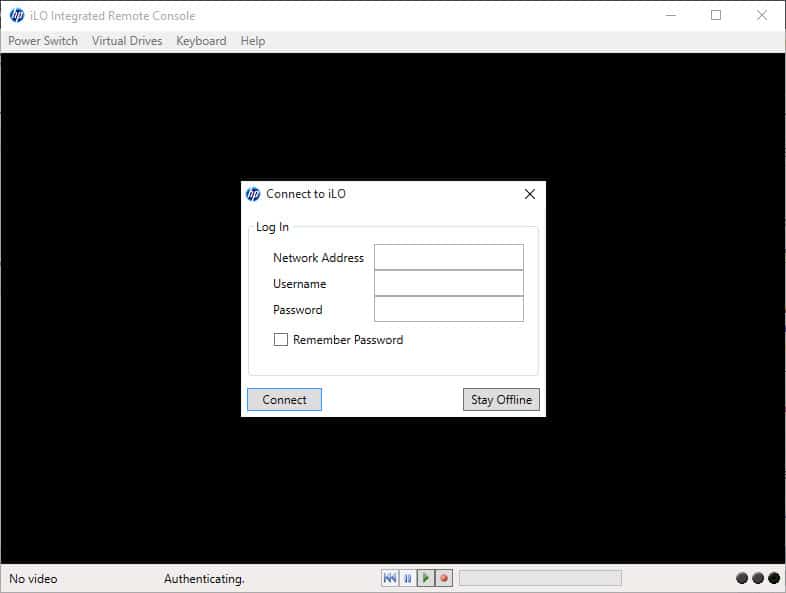Click the HP logo in main title bar
This screenshot has width=786, height=593.
(x=17, y=16)
